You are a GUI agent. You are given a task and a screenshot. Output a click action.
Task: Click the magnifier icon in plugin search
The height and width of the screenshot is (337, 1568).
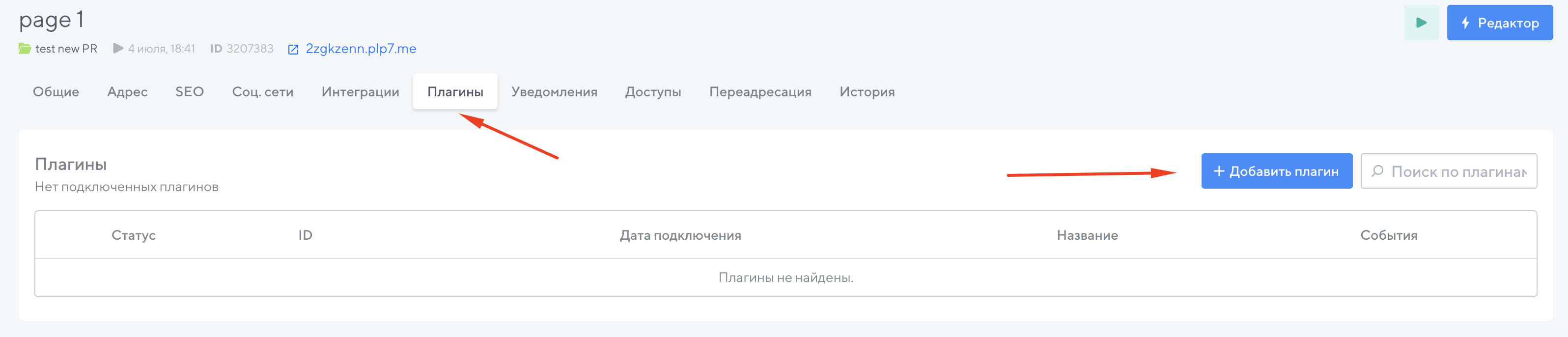[1377, 171]
